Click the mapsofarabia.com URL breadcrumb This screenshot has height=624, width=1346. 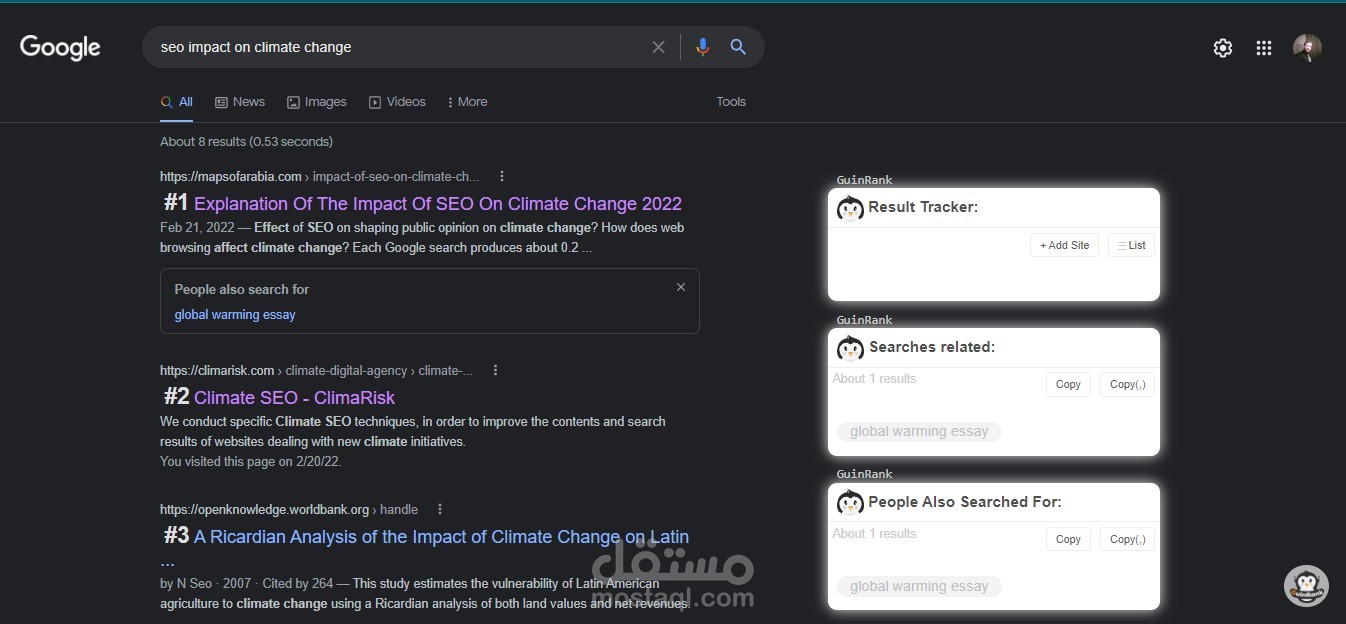pyautogui.click(x=320, y=176)
